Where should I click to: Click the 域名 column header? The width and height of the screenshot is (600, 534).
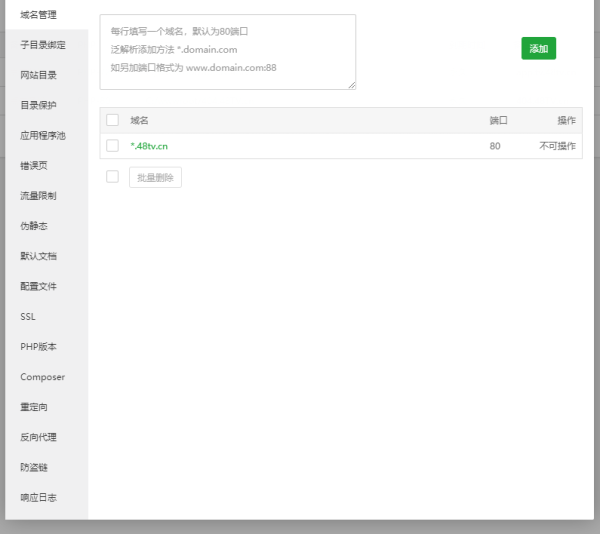tap(139, 120)
